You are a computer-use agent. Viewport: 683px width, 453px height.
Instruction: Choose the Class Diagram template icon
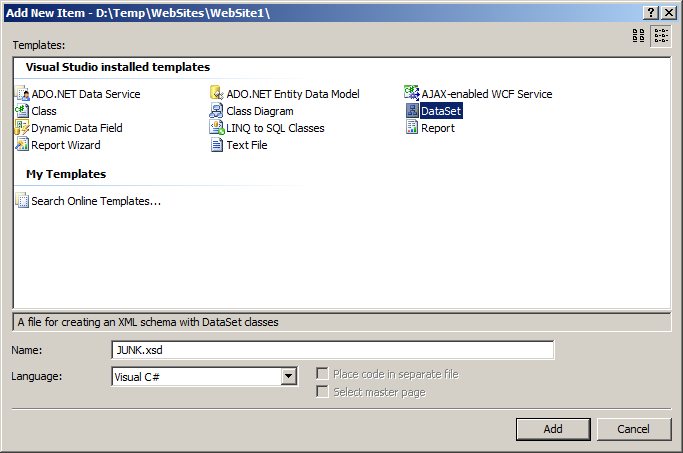[217, 111]
